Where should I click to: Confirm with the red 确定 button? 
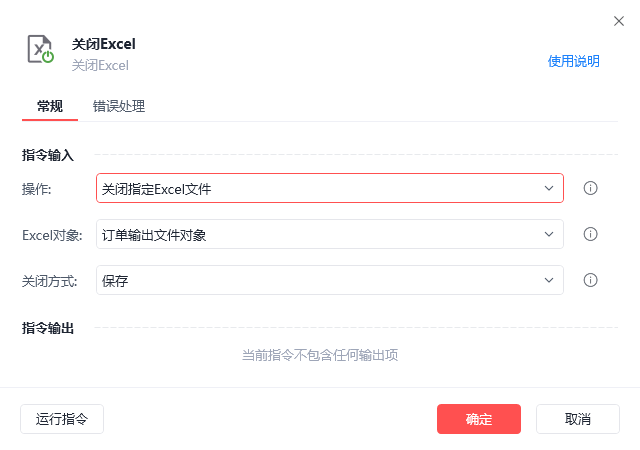(x=479, y=419)
